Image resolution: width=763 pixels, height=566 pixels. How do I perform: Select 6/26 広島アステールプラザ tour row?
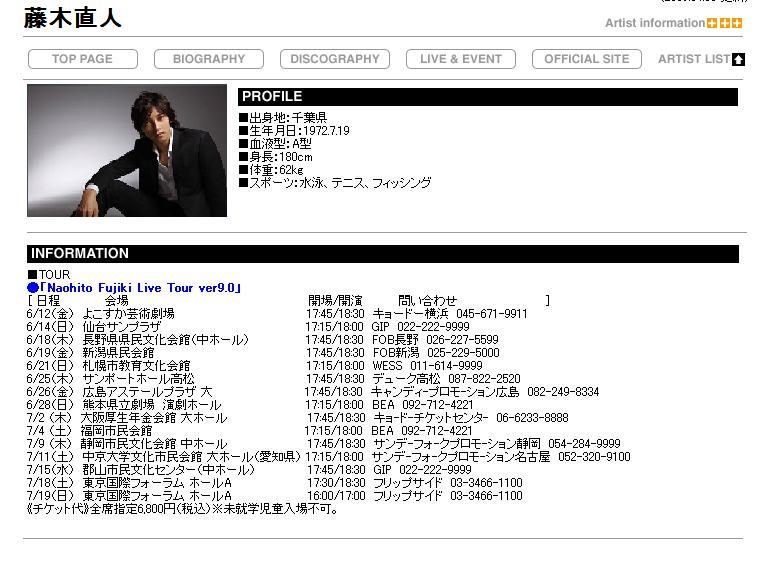click(x=313, y=392)
